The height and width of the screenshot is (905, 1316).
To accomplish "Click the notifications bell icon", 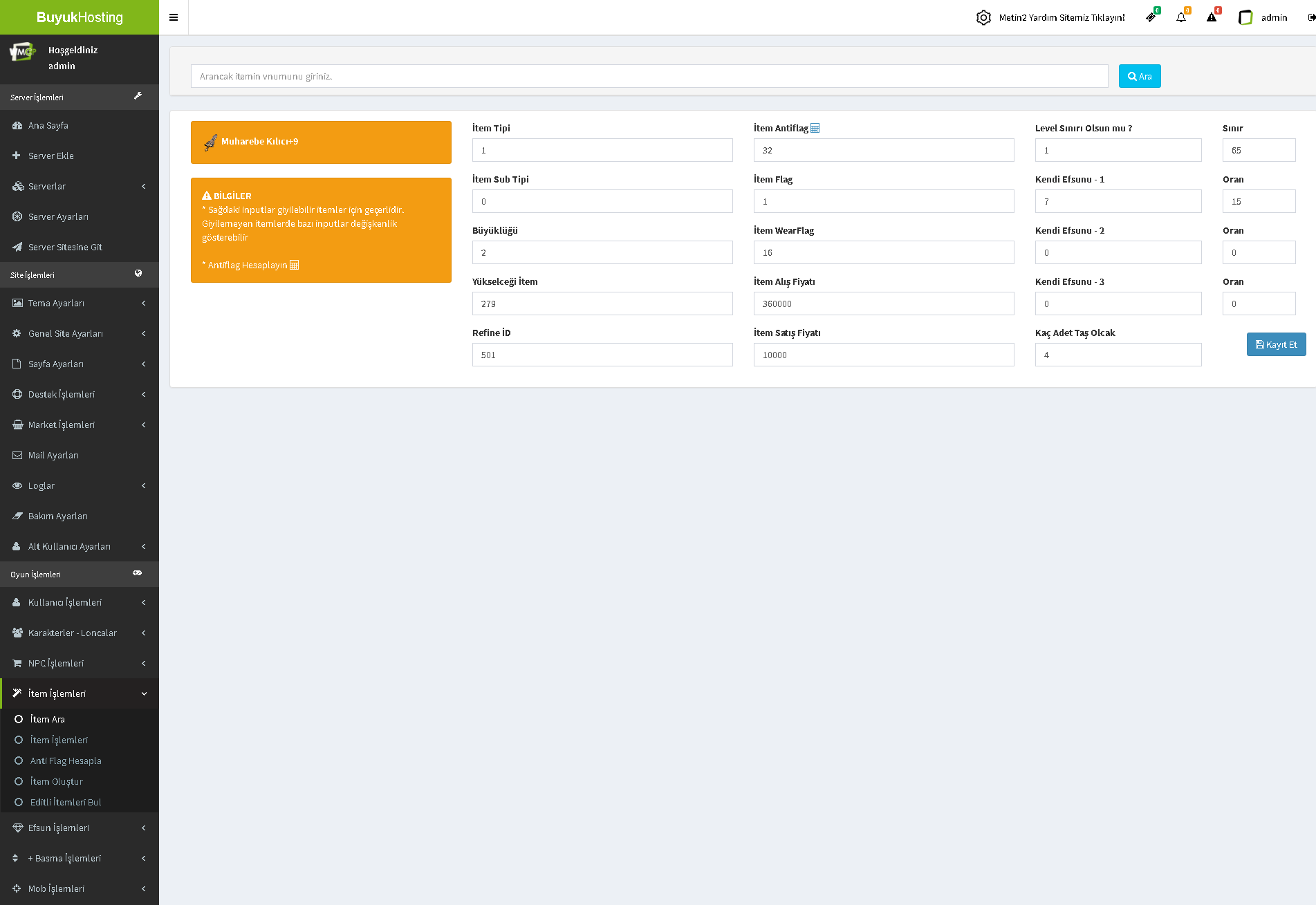I will point(1181,17).
